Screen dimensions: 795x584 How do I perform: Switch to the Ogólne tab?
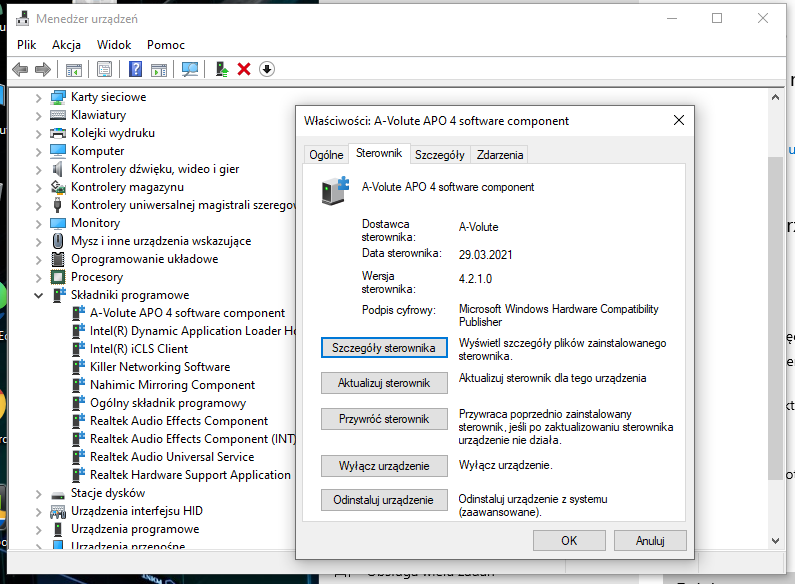[326, 155]
